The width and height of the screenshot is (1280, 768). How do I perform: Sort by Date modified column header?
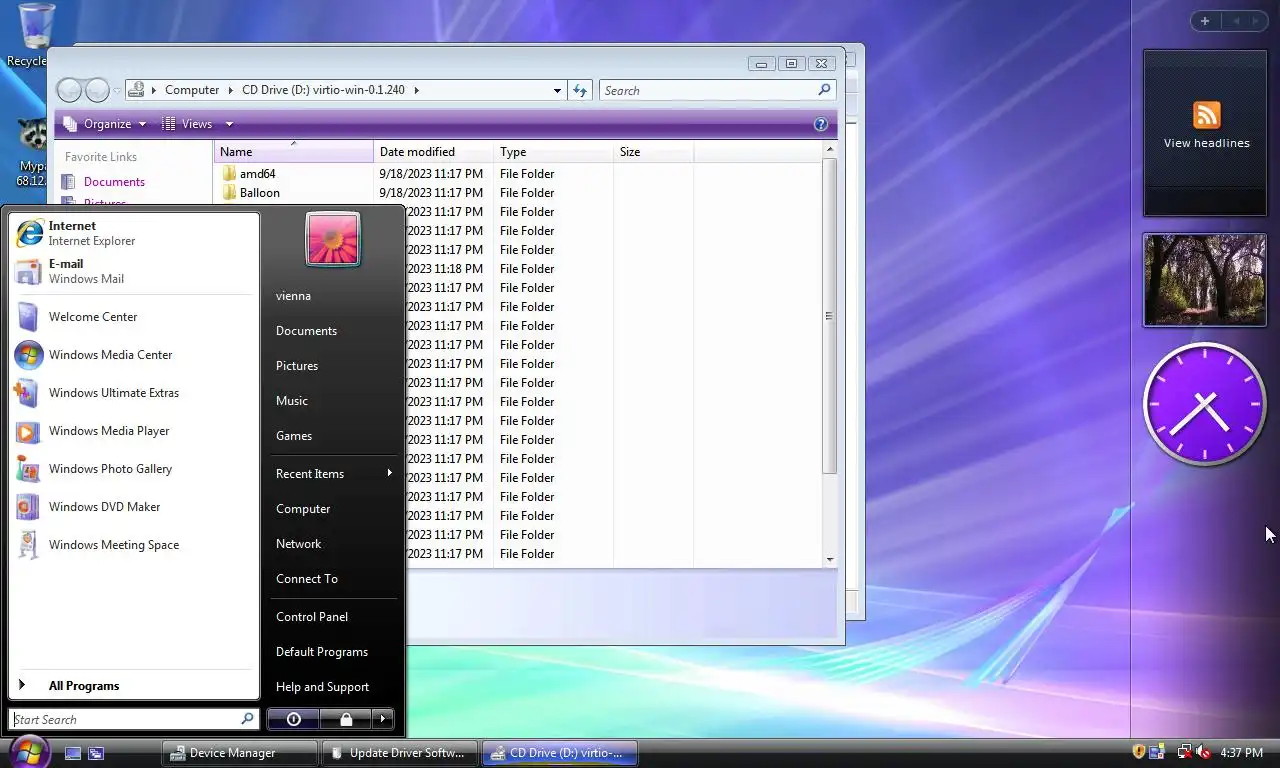[434, 152]
